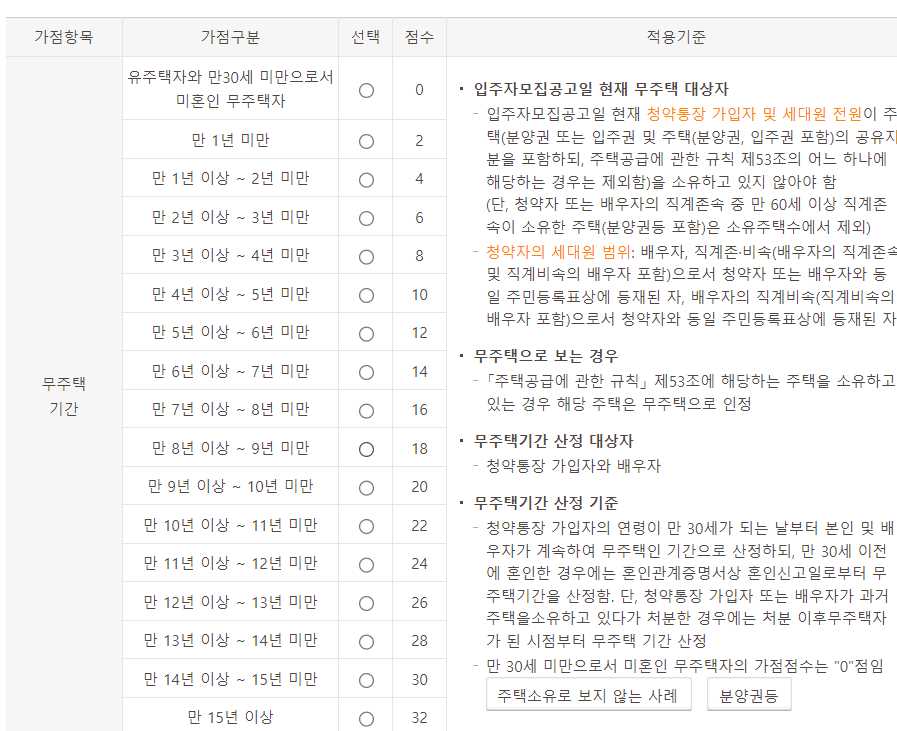The width and height of the screenshot is (897, 731).
Task: Select the 26-point 만 12년 이상 radio
Action: tap(366, 603)
